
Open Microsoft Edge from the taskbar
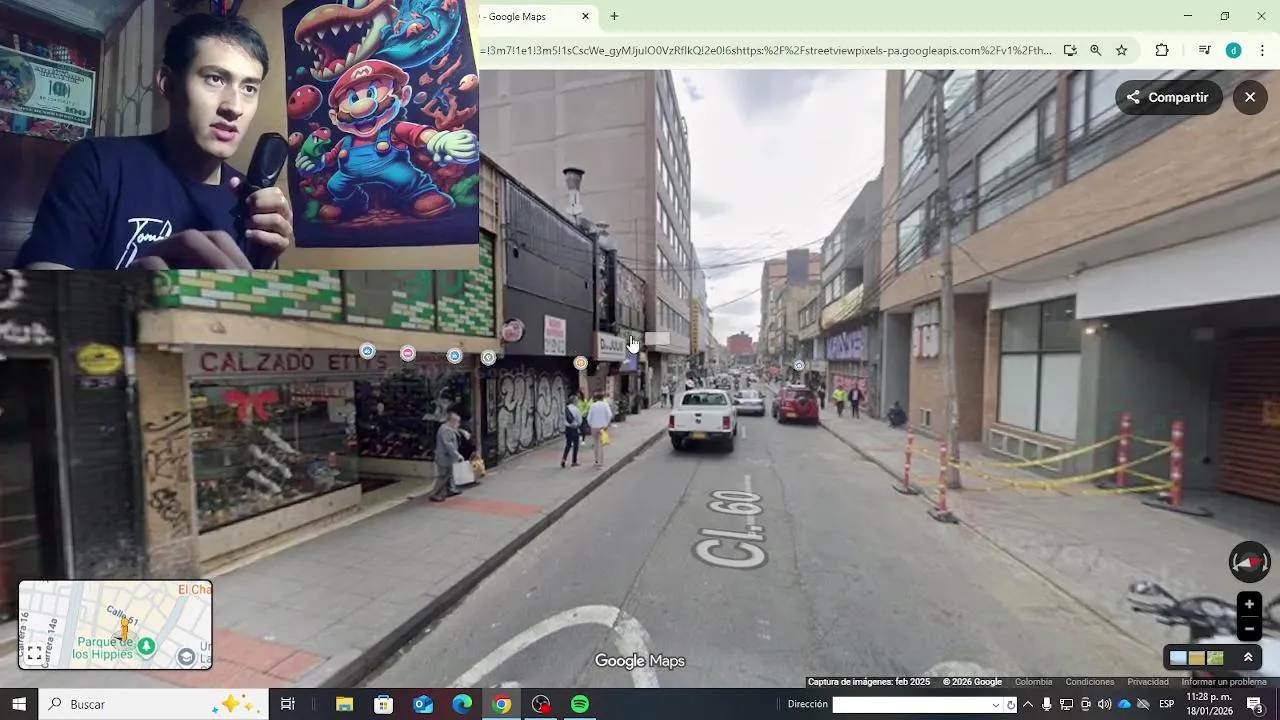(462, 704)
